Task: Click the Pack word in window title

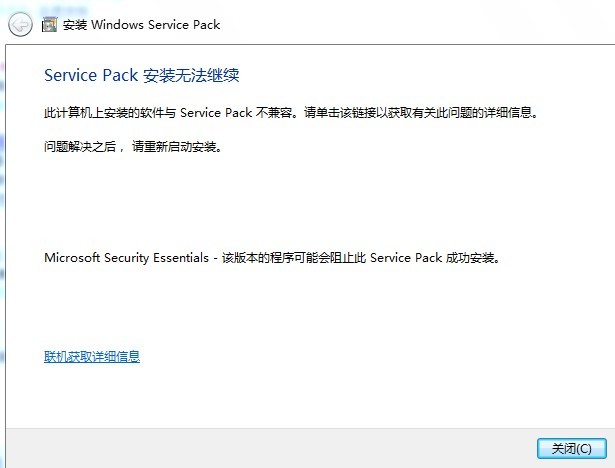Action: click(206, 25)
